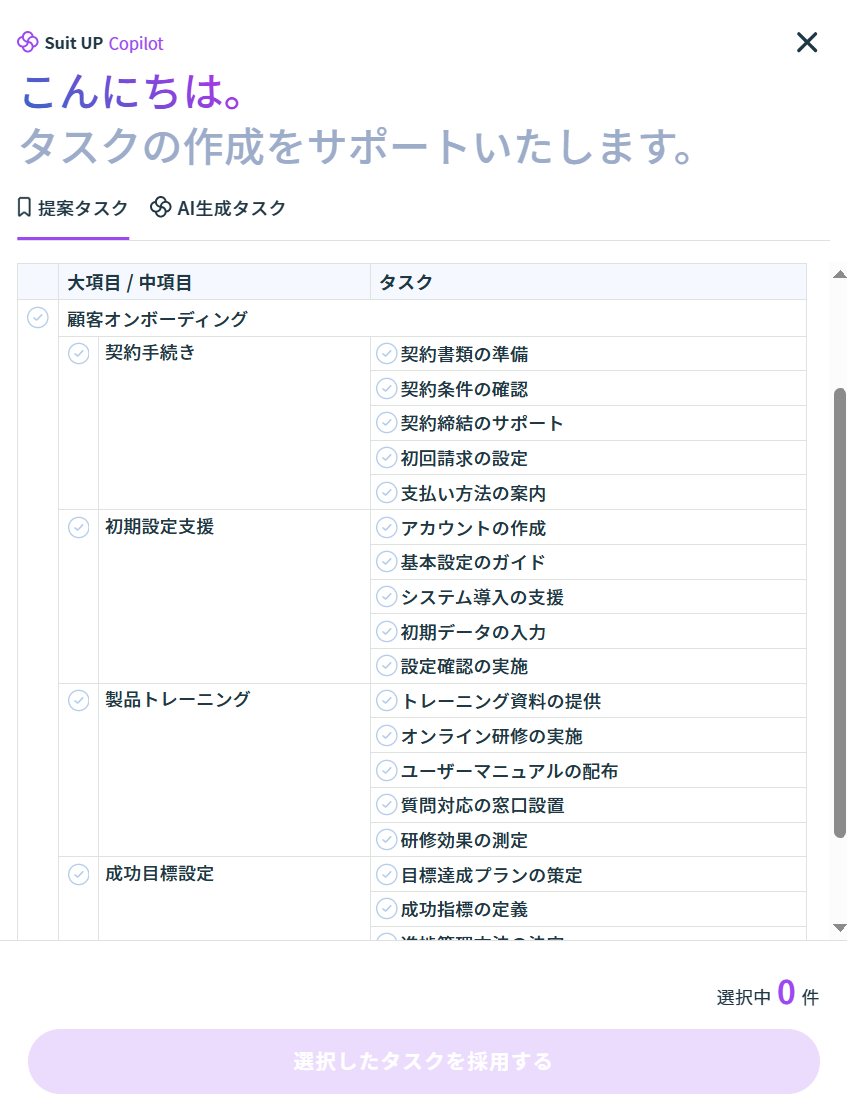Select the アカウントの作成 task
The image size is (847, 1119).
point(387,527)
